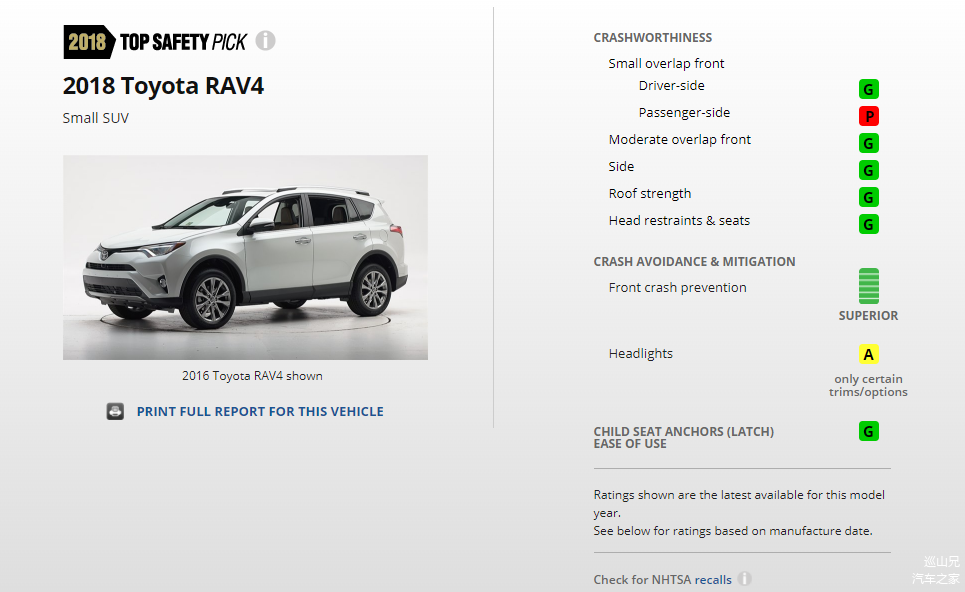Click the Roof strength G rating badge

[868, 197]
